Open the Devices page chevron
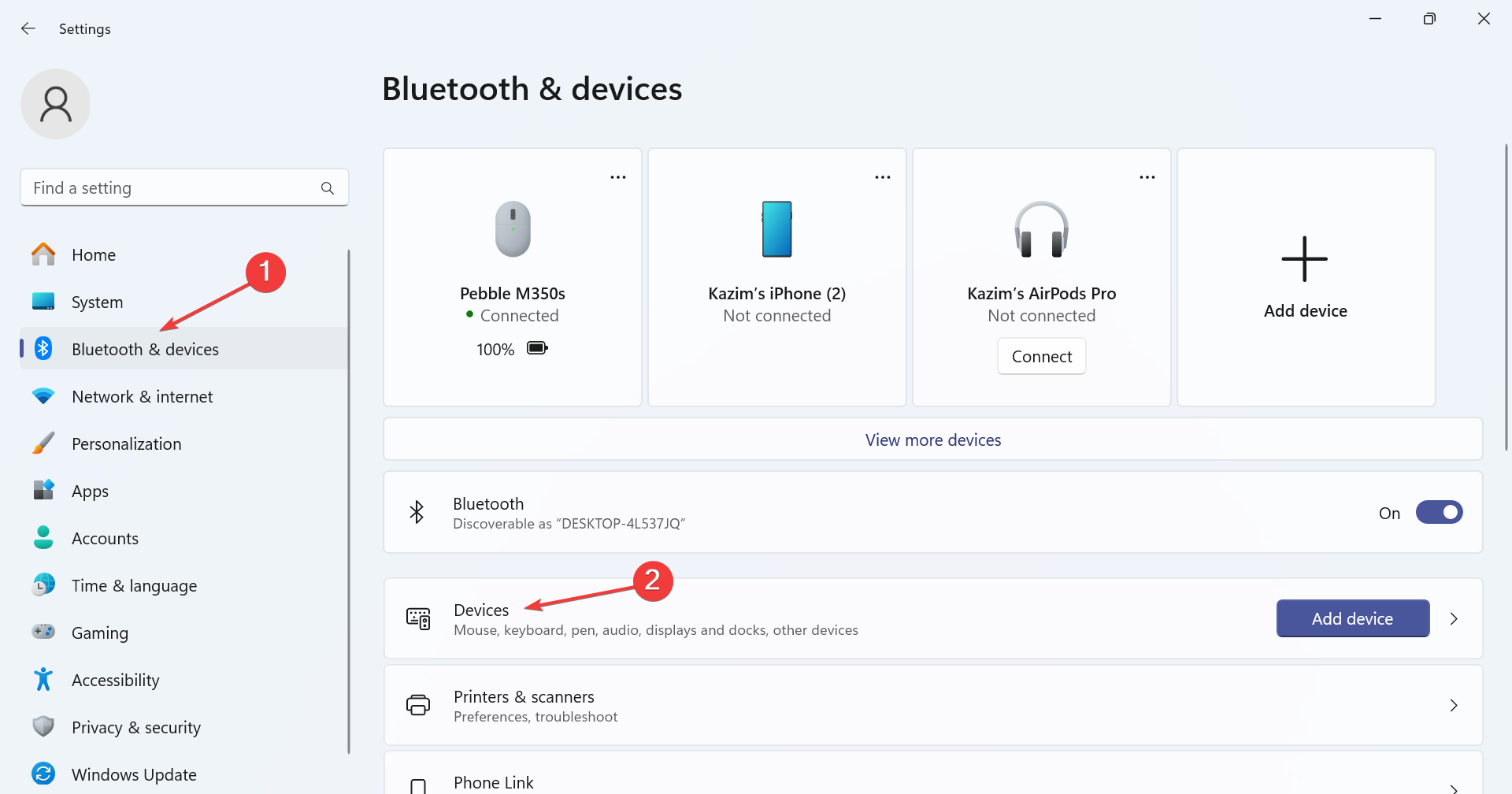The width and height of the screenshot is (1512, 794). click(x=1454, y=618)
